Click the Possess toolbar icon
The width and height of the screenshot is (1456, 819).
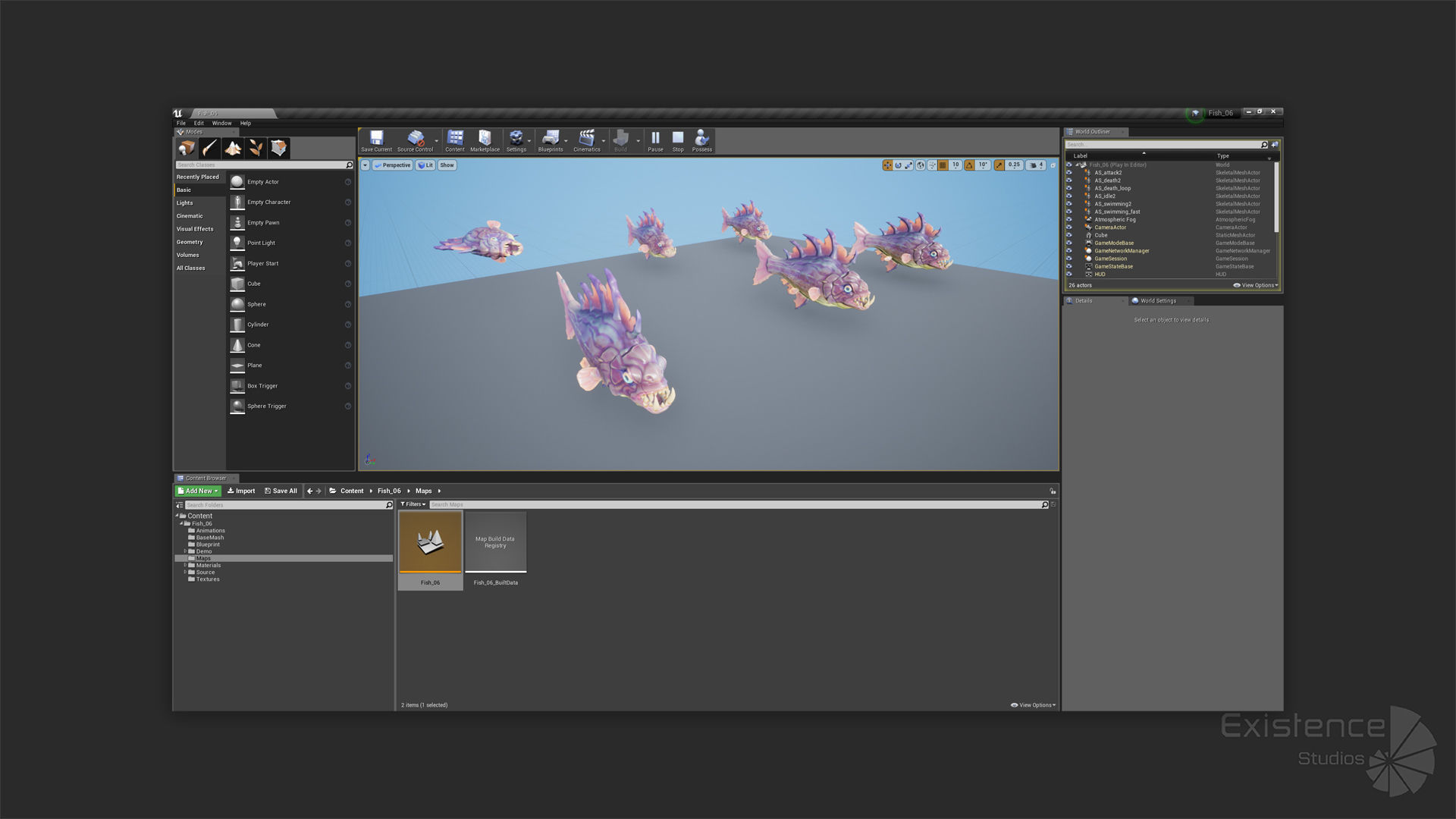point(702,141)
